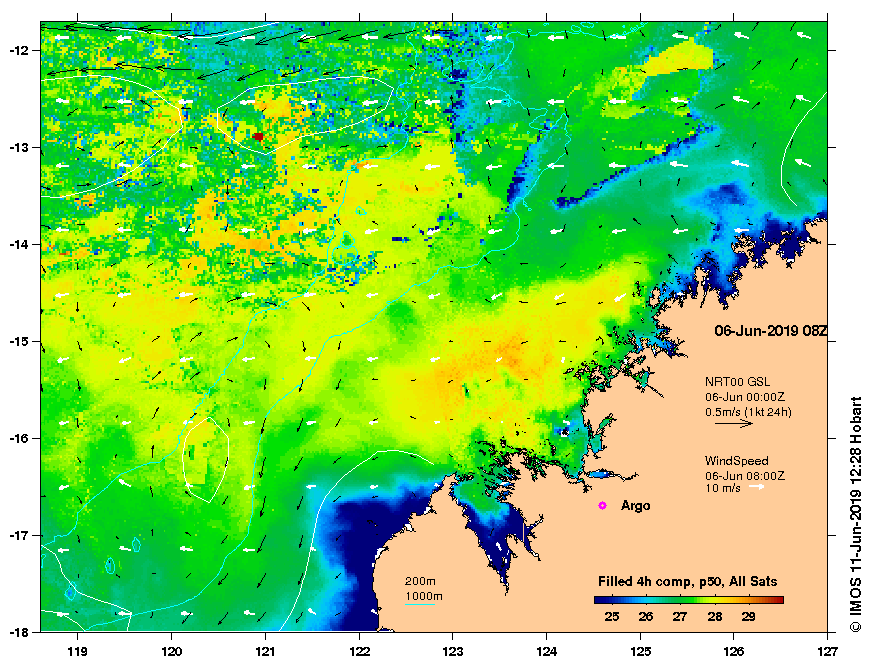871x666 pixels.
Task: Click the 06-Jun 00:00Z timestamp
Action: coord(745,397)
